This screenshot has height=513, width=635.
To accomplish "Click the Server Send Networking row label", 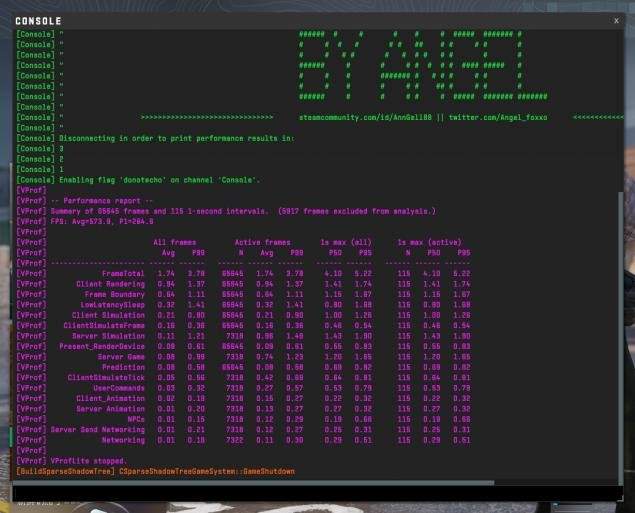I will pyautogui.click(x=98, y=430).
